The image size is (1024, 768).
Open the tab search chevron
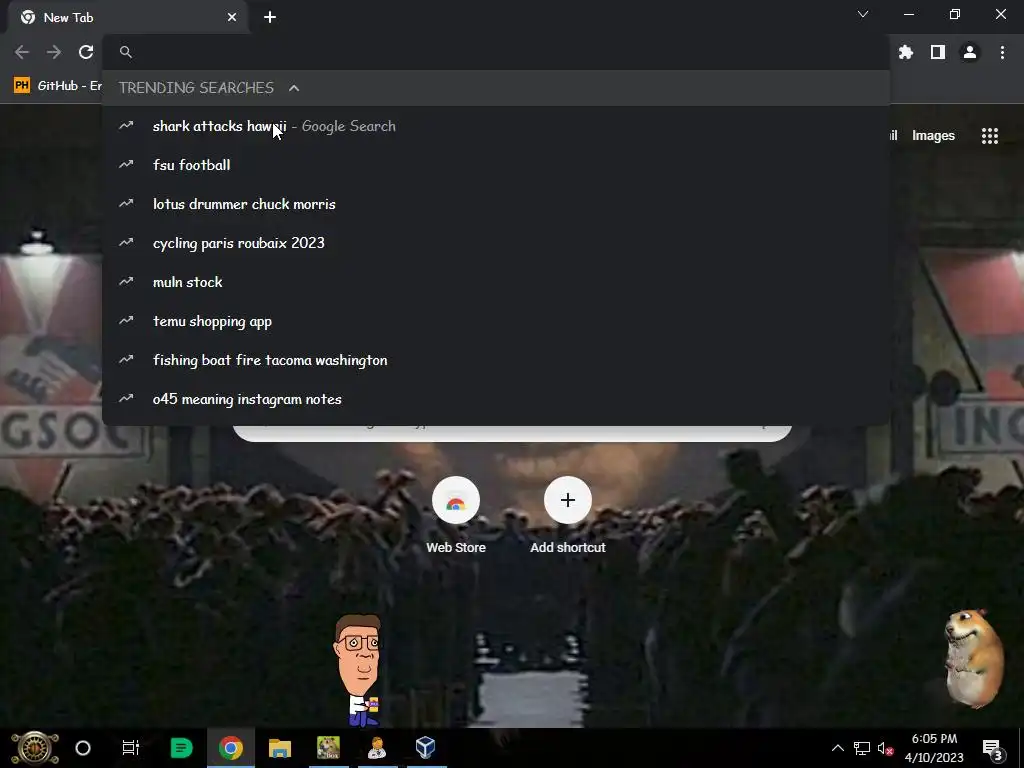pos(863,14)
